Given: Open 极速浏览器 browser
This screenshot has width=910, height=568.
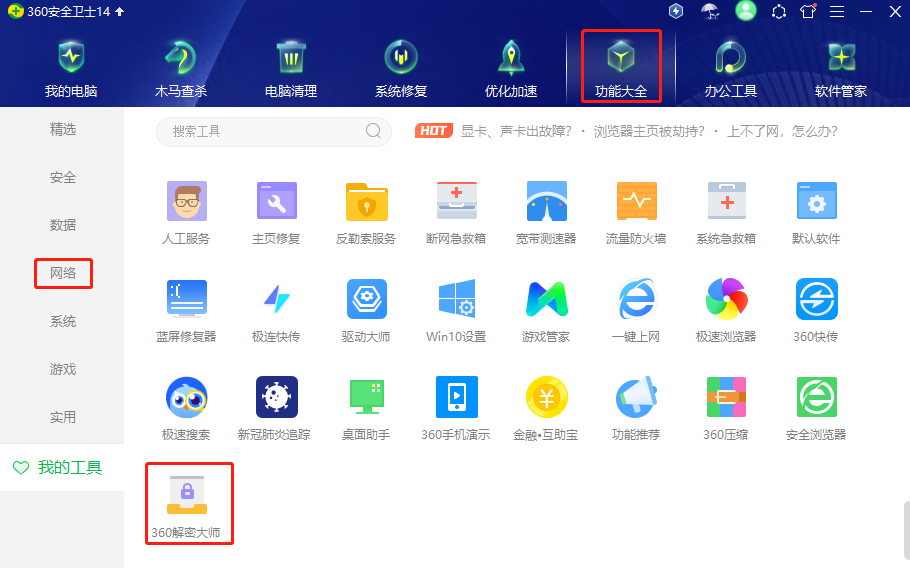Looking at the screenshot, I should [x=726, y=311].
